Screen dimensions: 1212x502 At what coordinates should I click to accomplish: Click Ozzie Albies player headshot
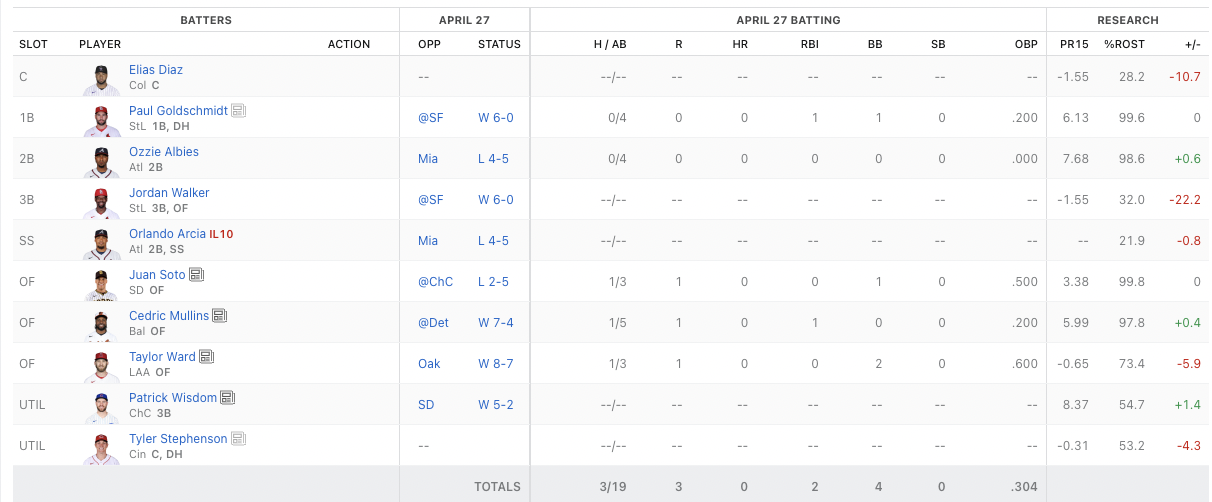tap(101, 161)
